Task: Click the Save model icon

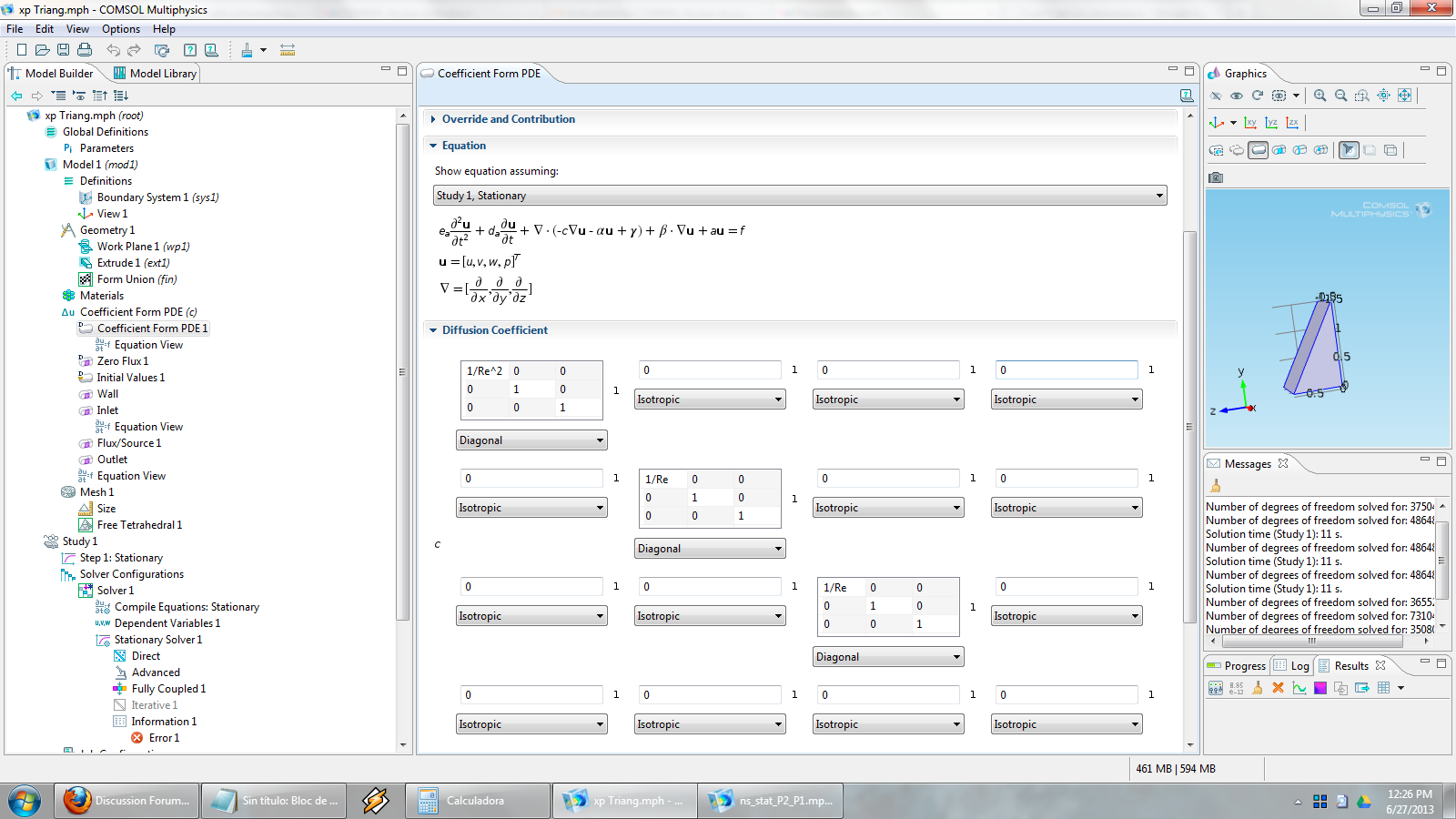Action: coord(63,50)
